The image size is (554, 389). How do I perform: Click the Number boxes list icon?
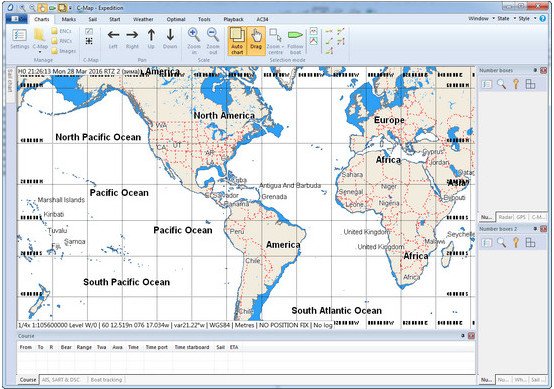point(487,84)
